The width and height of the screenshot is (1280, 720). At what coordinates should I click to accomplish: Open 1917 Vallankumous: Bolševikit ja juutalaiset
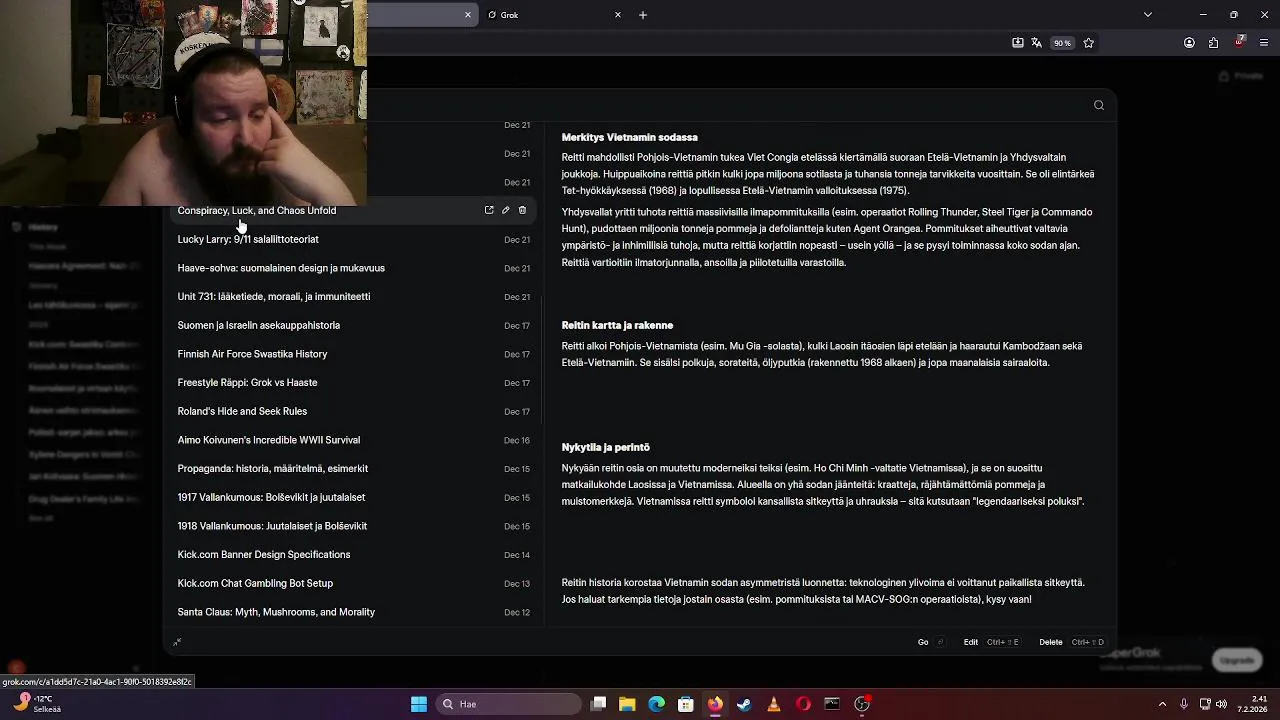(x=271, y=498)
